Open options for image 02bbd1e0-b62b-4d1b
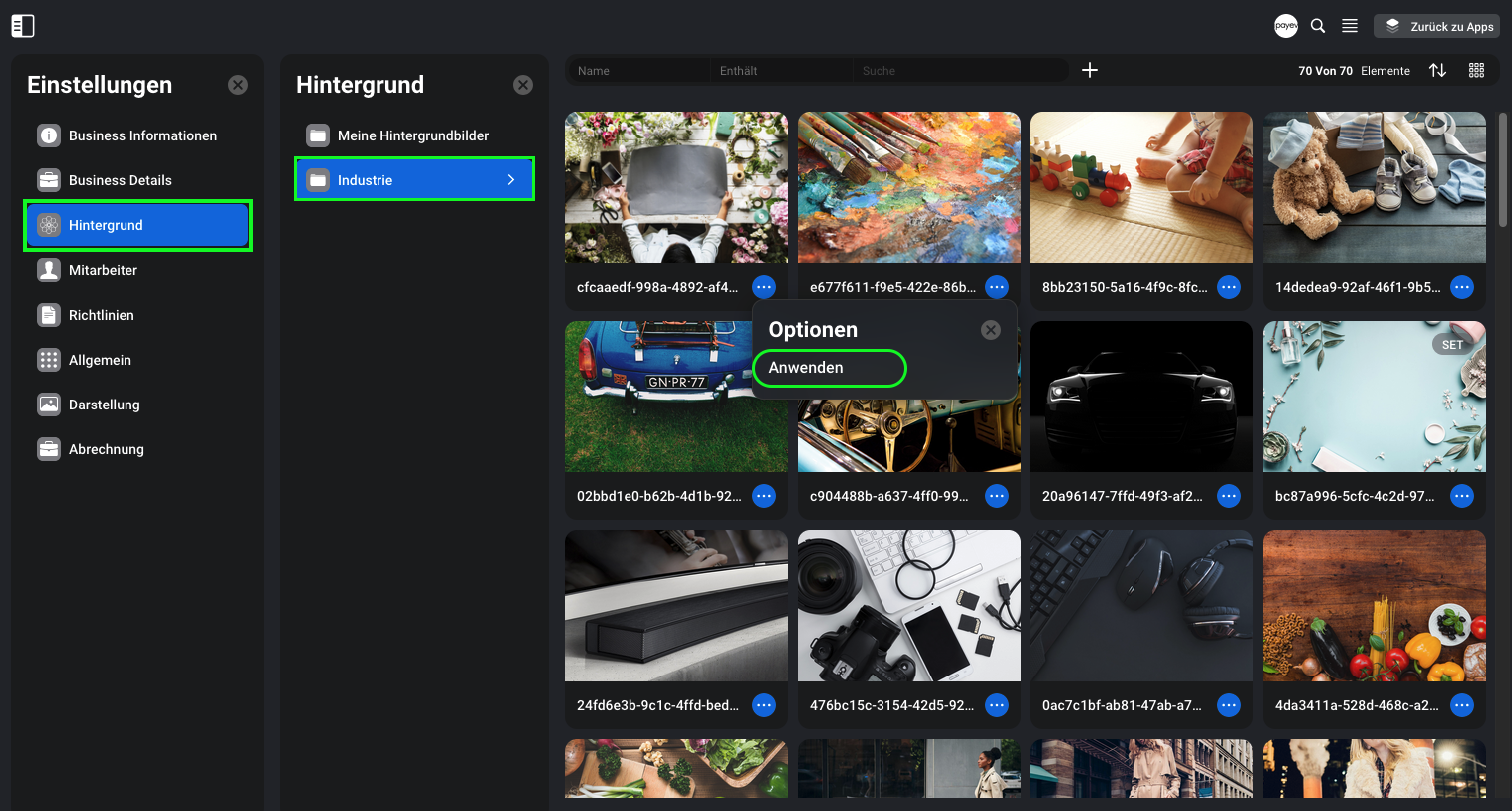The width and height of the screenshot is (1512, 811). (764, 496)
